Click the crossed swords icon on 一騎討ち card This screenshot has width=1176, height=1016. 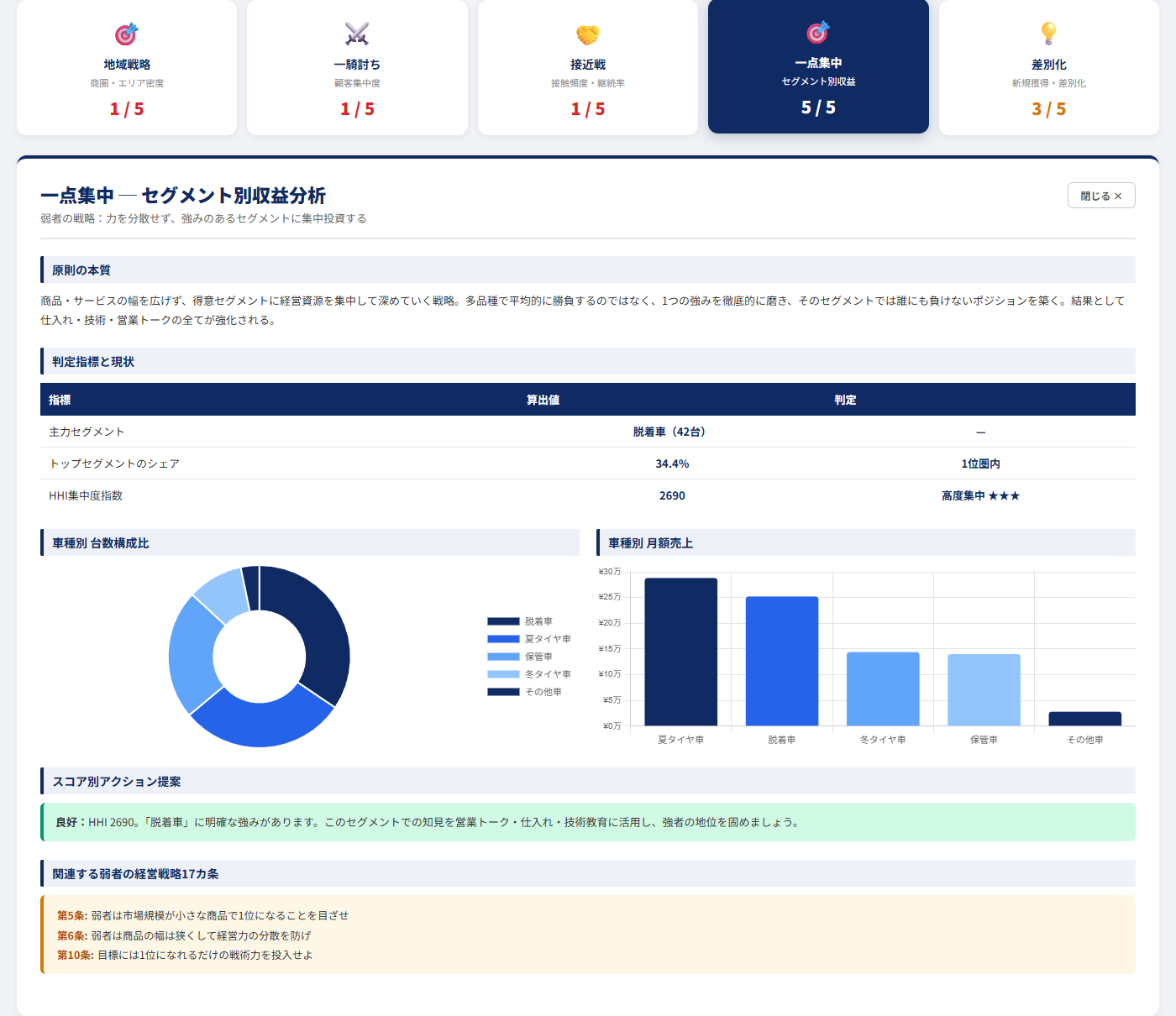coord(357,34)
